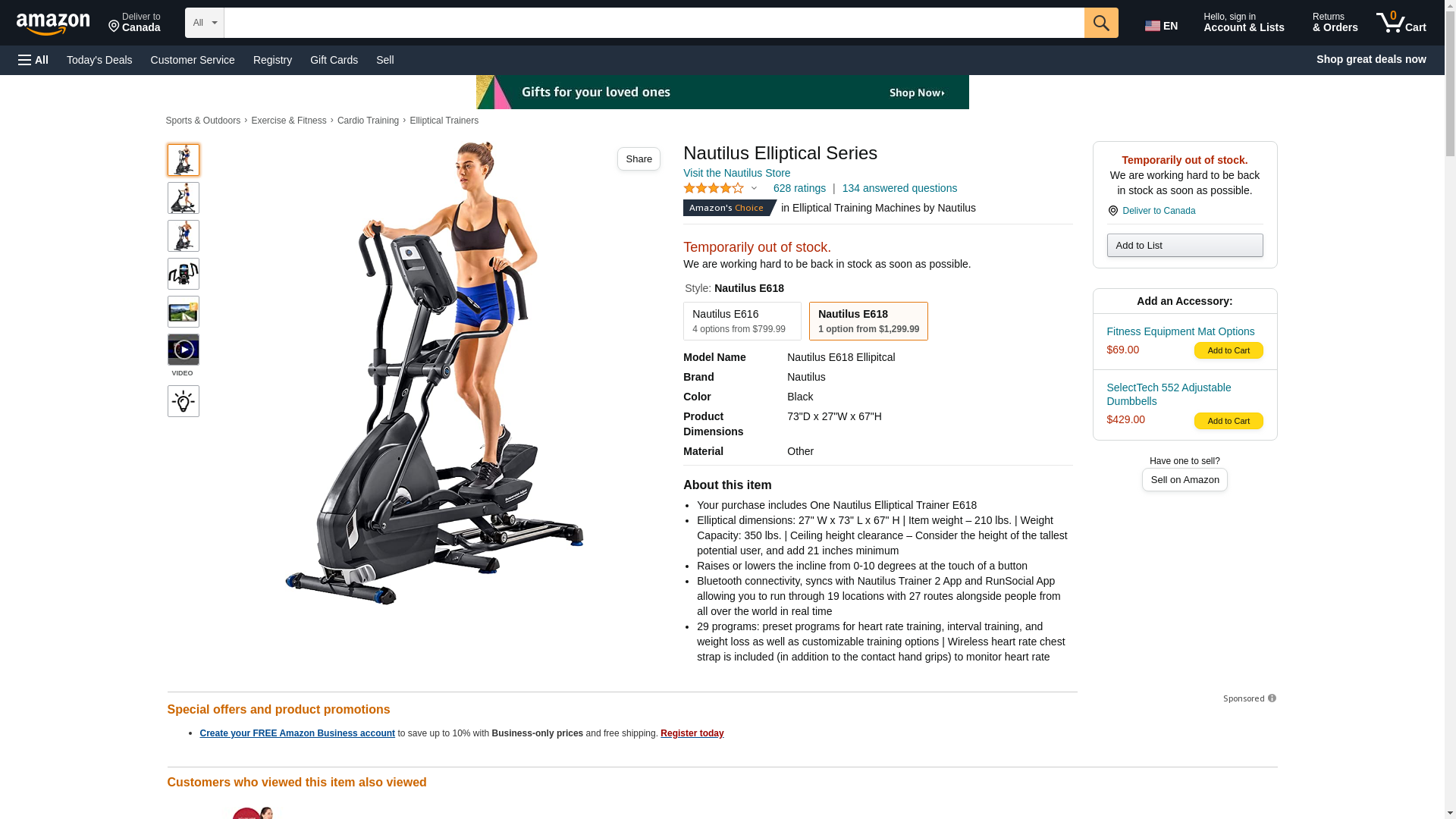Click the search magnifier button

(1101, 23)
